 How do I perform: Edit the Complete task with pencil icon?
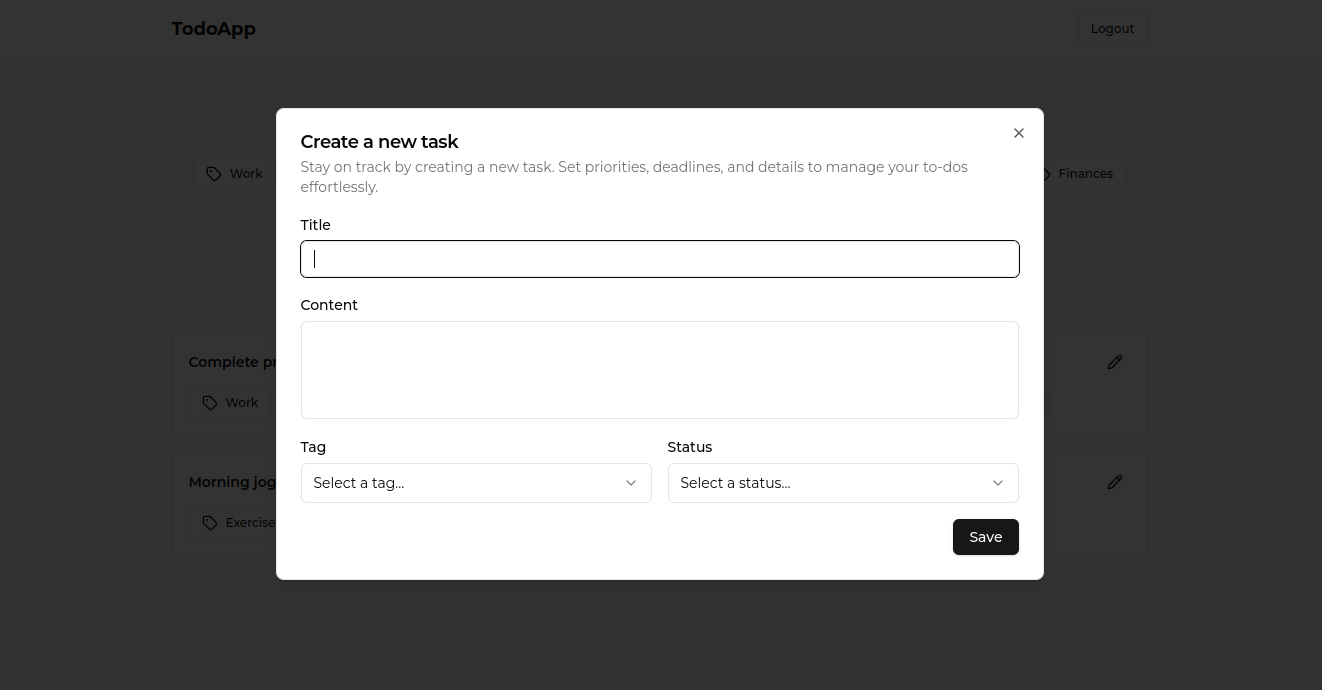1115,362
